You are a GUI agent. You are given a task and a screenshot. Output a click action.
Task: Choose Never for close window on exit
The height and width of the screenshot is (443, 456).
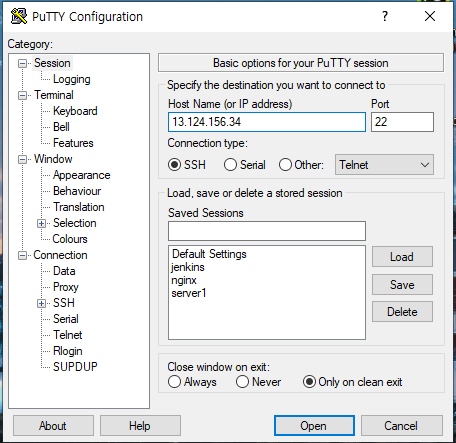click(242, 382)
